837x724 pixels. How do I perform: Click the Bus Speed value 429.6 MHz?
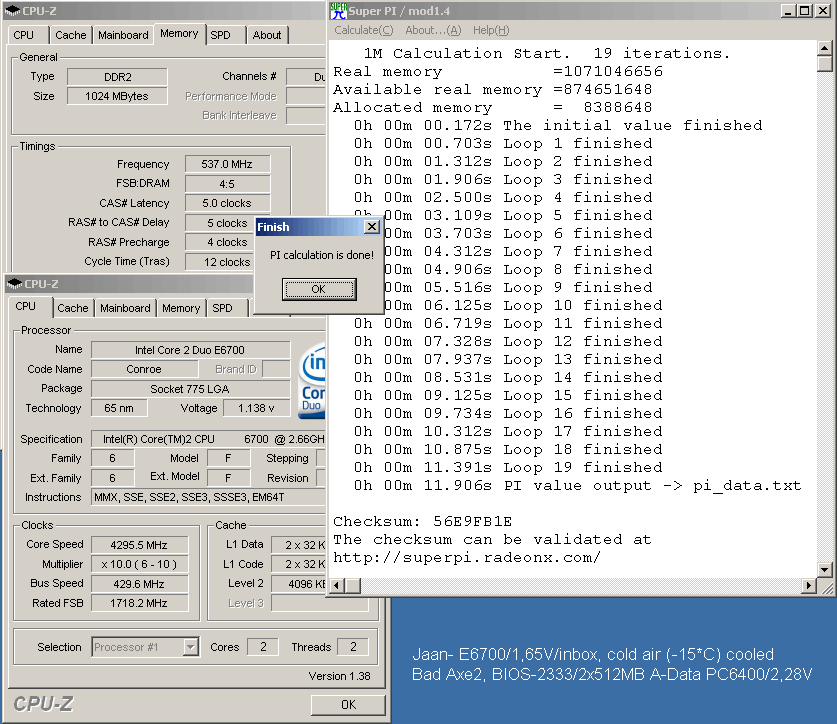point(139,584)
